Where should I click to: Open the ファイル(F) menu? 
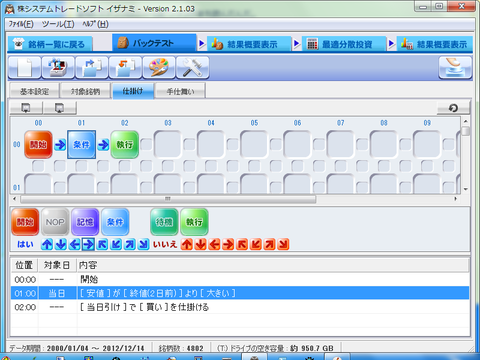tap(21, 24)
